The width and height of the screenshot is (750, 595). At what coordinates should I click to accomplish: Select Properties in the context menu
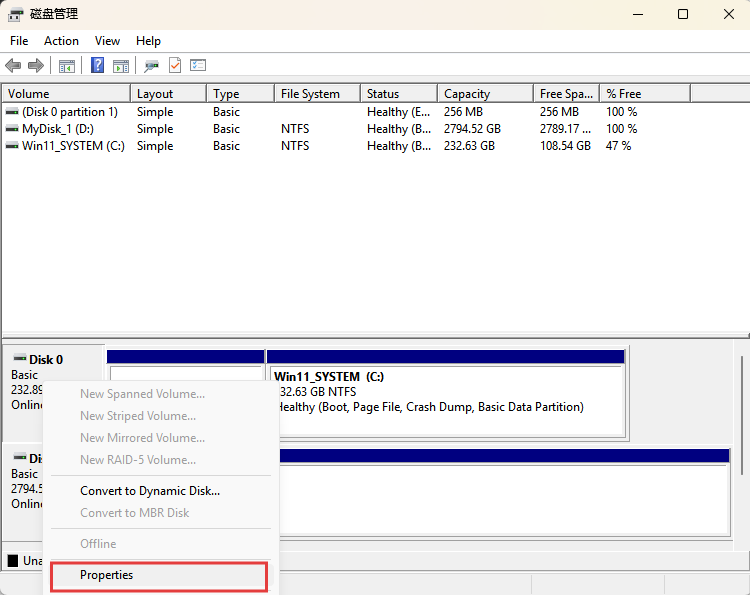click(159, 575)
